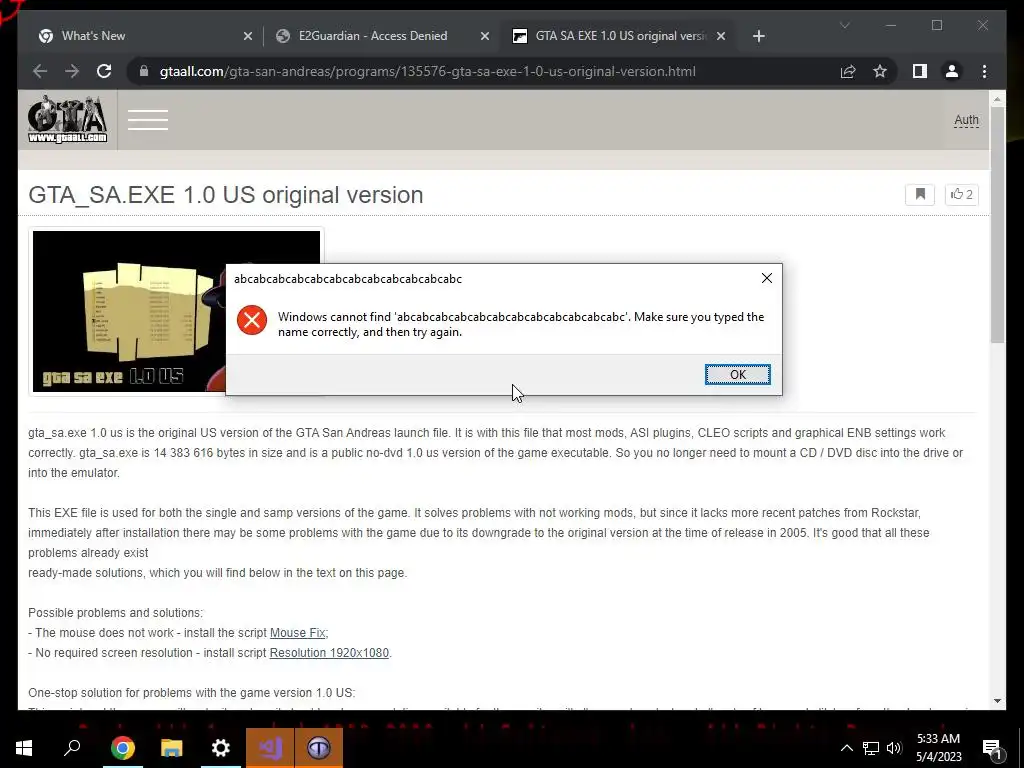Open the round T app in taskbar
This screenshot has height=768, width=1024.
(319, 748)
